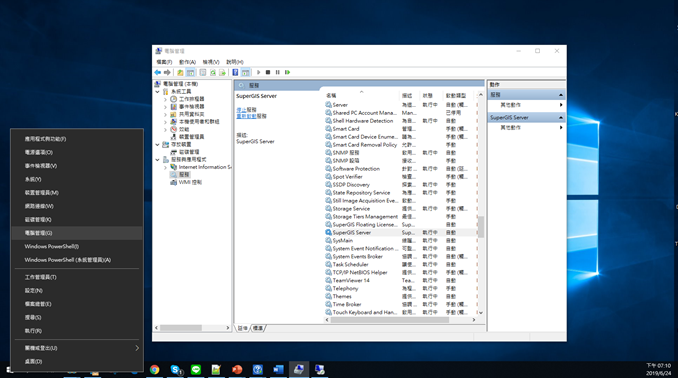Switch to the 延伸 bottom tab

pos(243,328)
